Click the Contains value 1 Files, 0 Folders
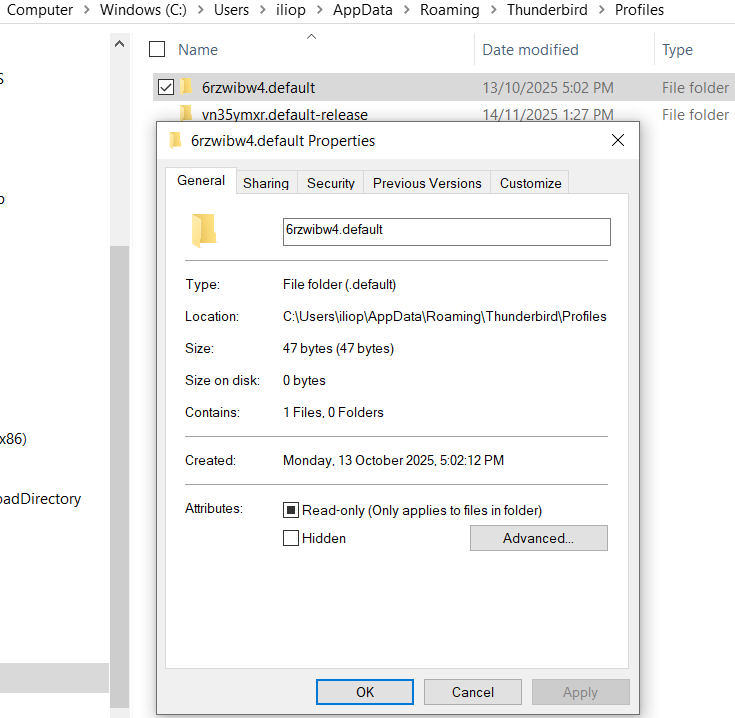The image size is (735, 718). point(333,412)
